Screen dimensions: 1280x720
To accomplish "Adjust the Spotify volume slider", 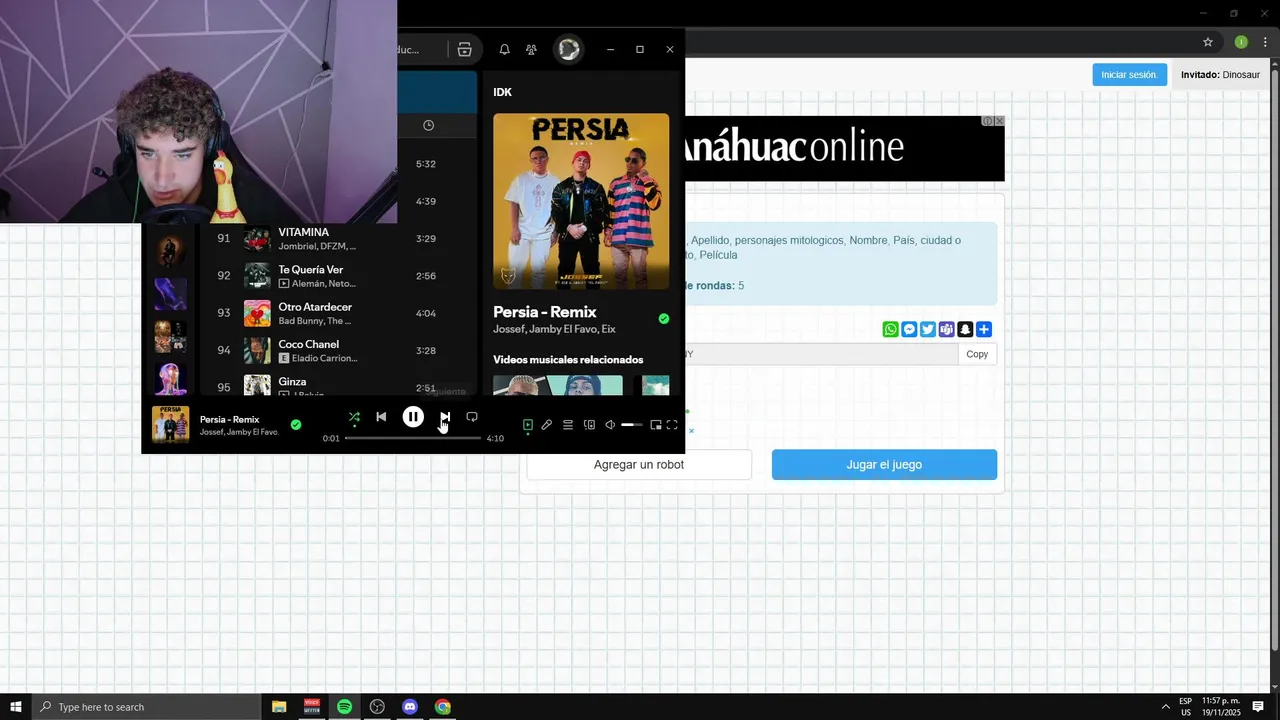I will click(632, 425).
